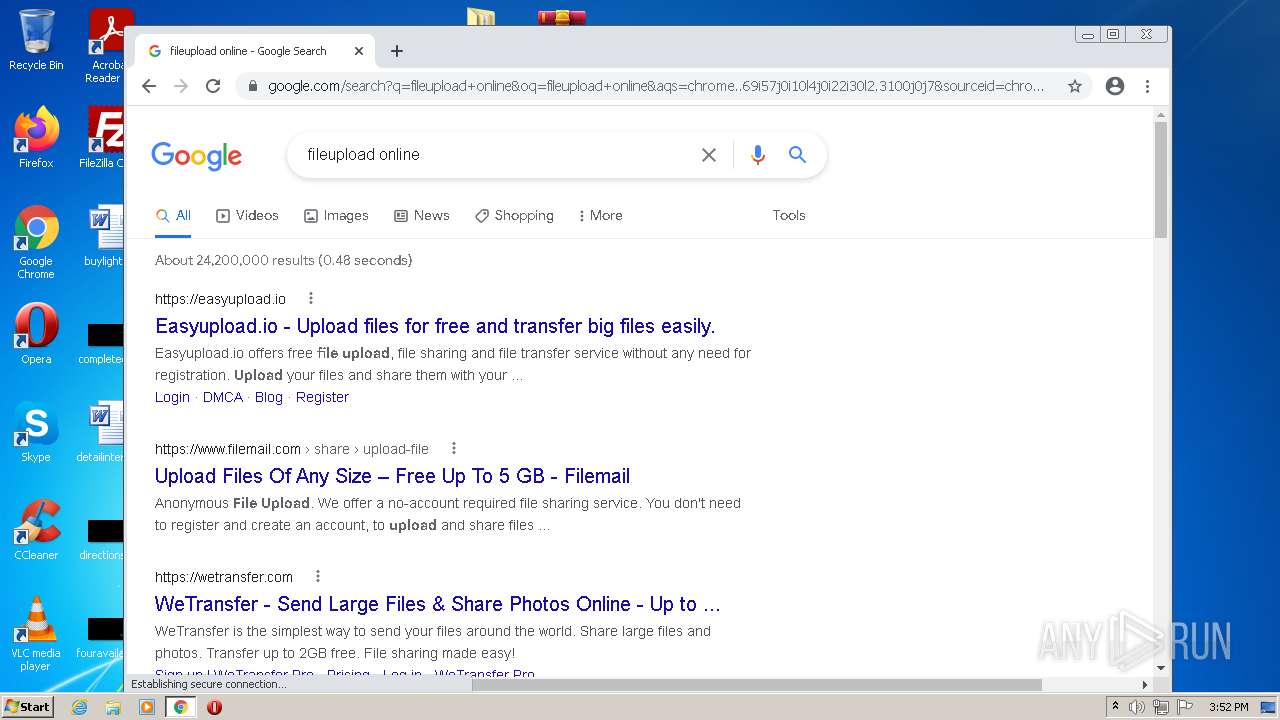Image resolution: width=1280 pixels, height=720 pixels.
Task: Expand the More search filters menu
Action: click(x=600, y=215)
